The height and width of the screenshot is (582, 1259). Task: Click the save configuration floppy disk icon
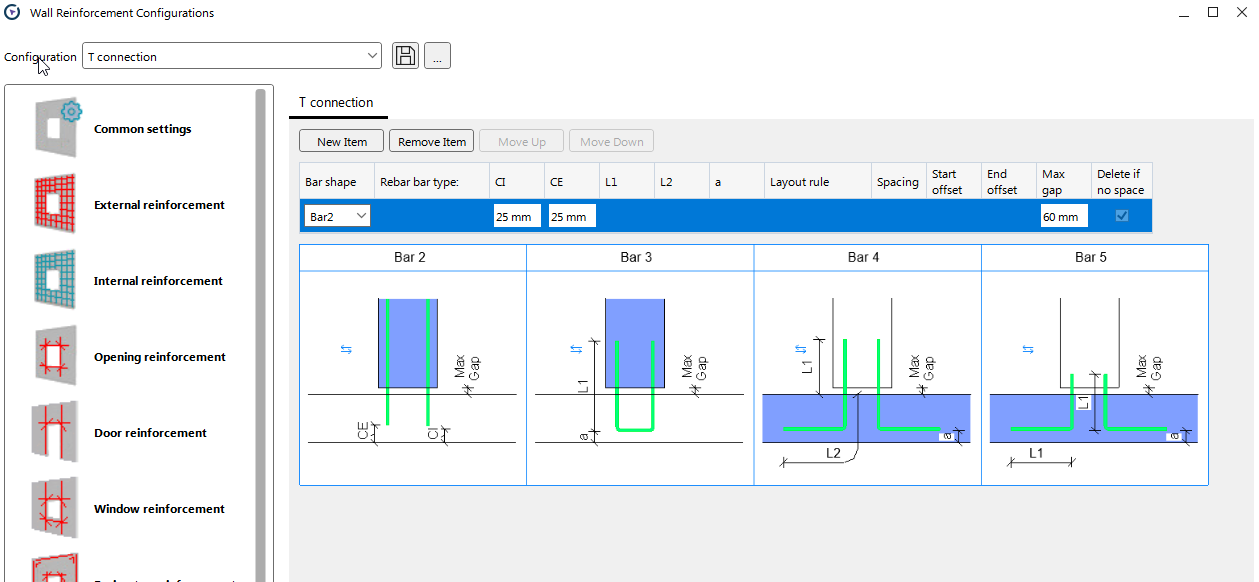(405, 56)
